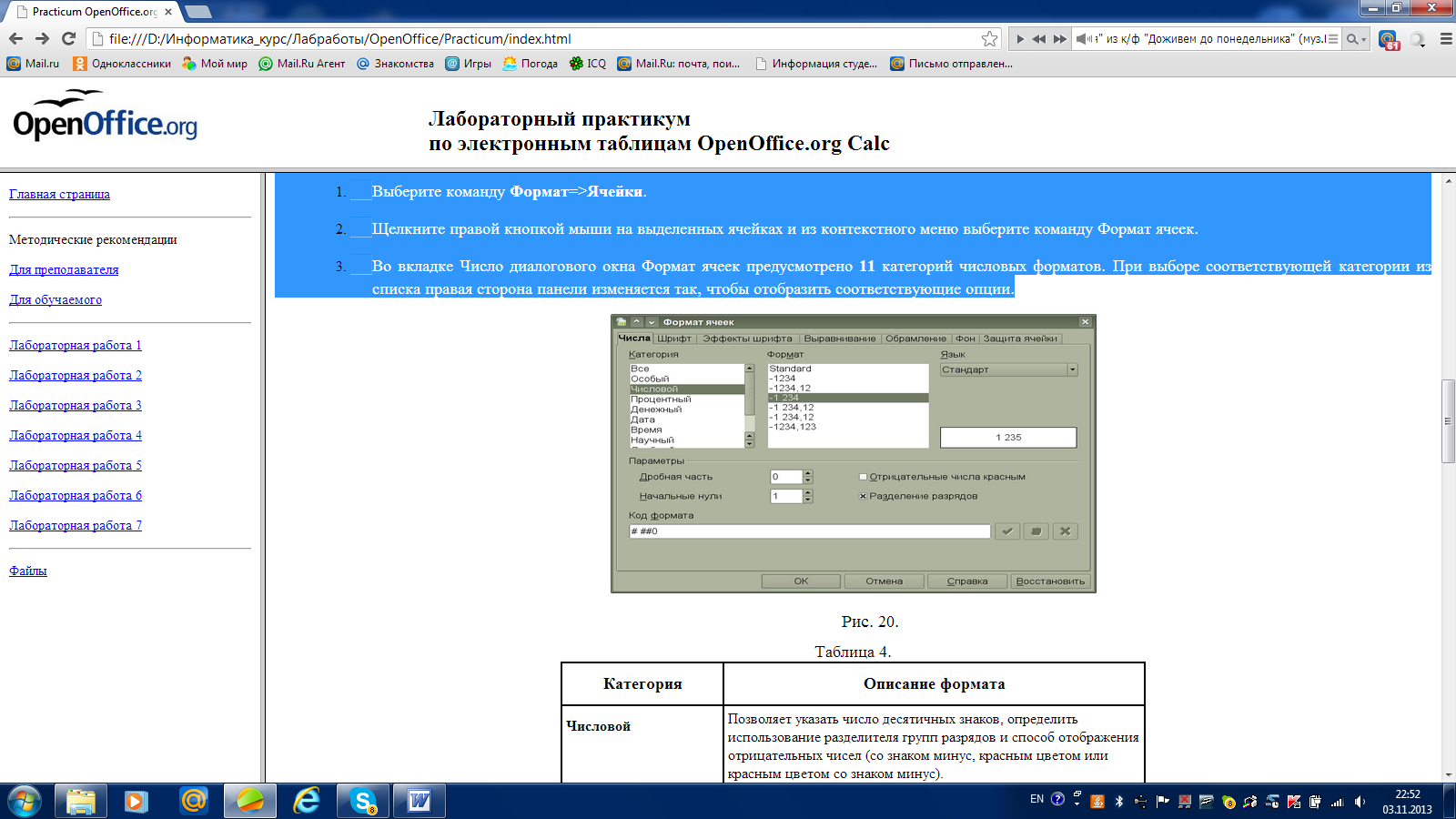Click the page vertical scrollbar thumb
The image size is (1456, 819).
tap(1448, 421)
